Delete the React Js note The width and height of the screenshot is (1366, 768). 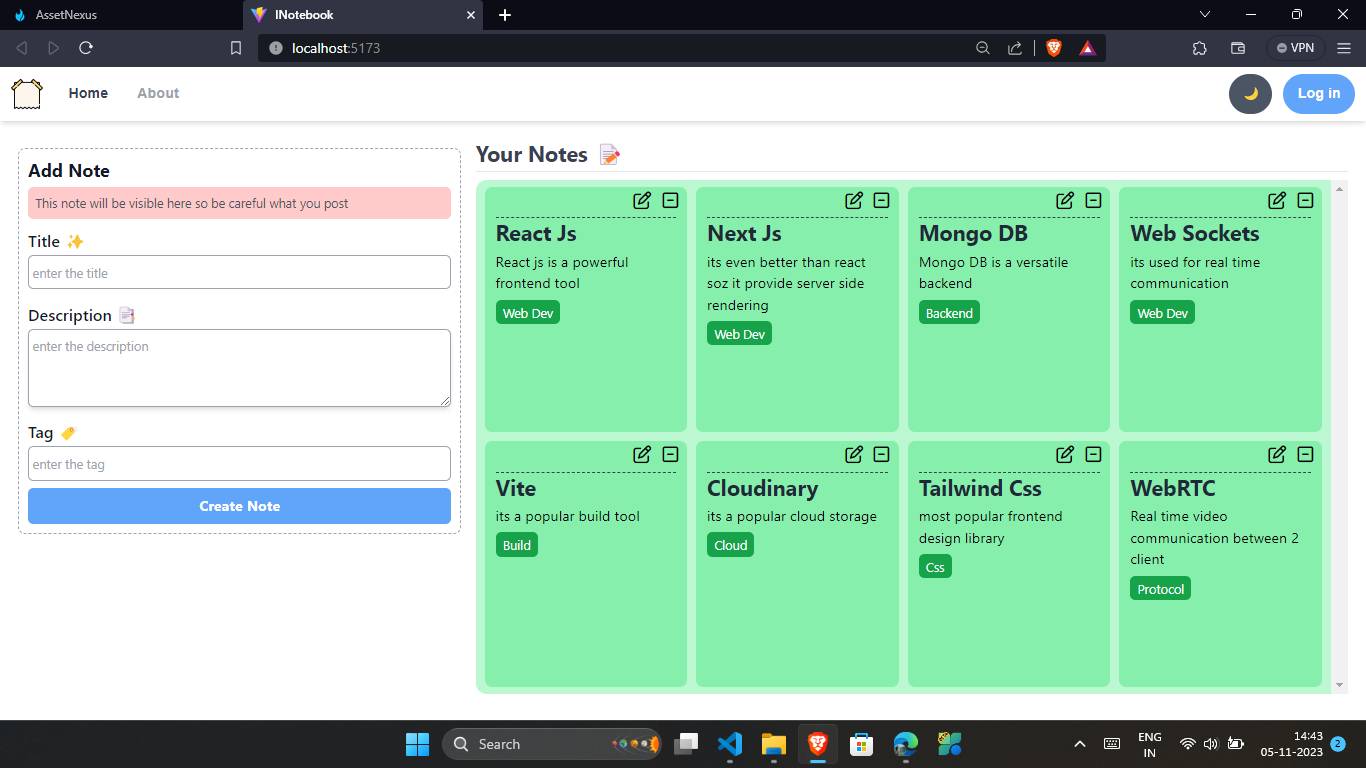[670, 200]
